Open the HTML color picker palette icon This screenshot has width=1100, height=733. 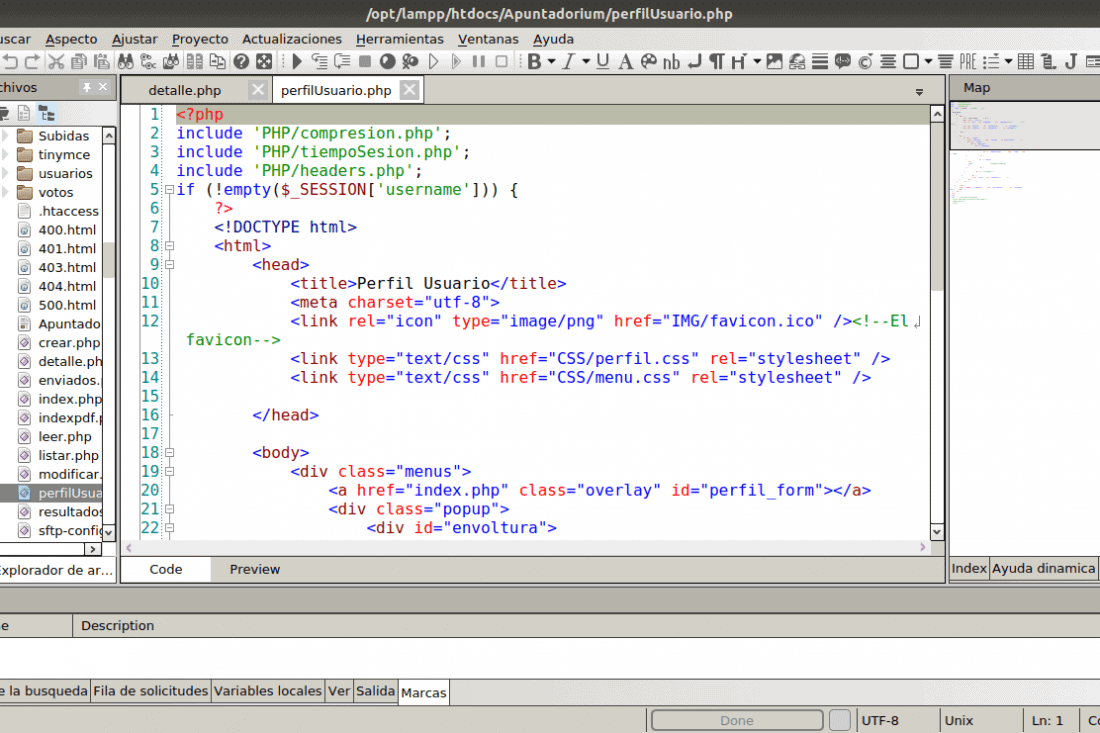647,61
